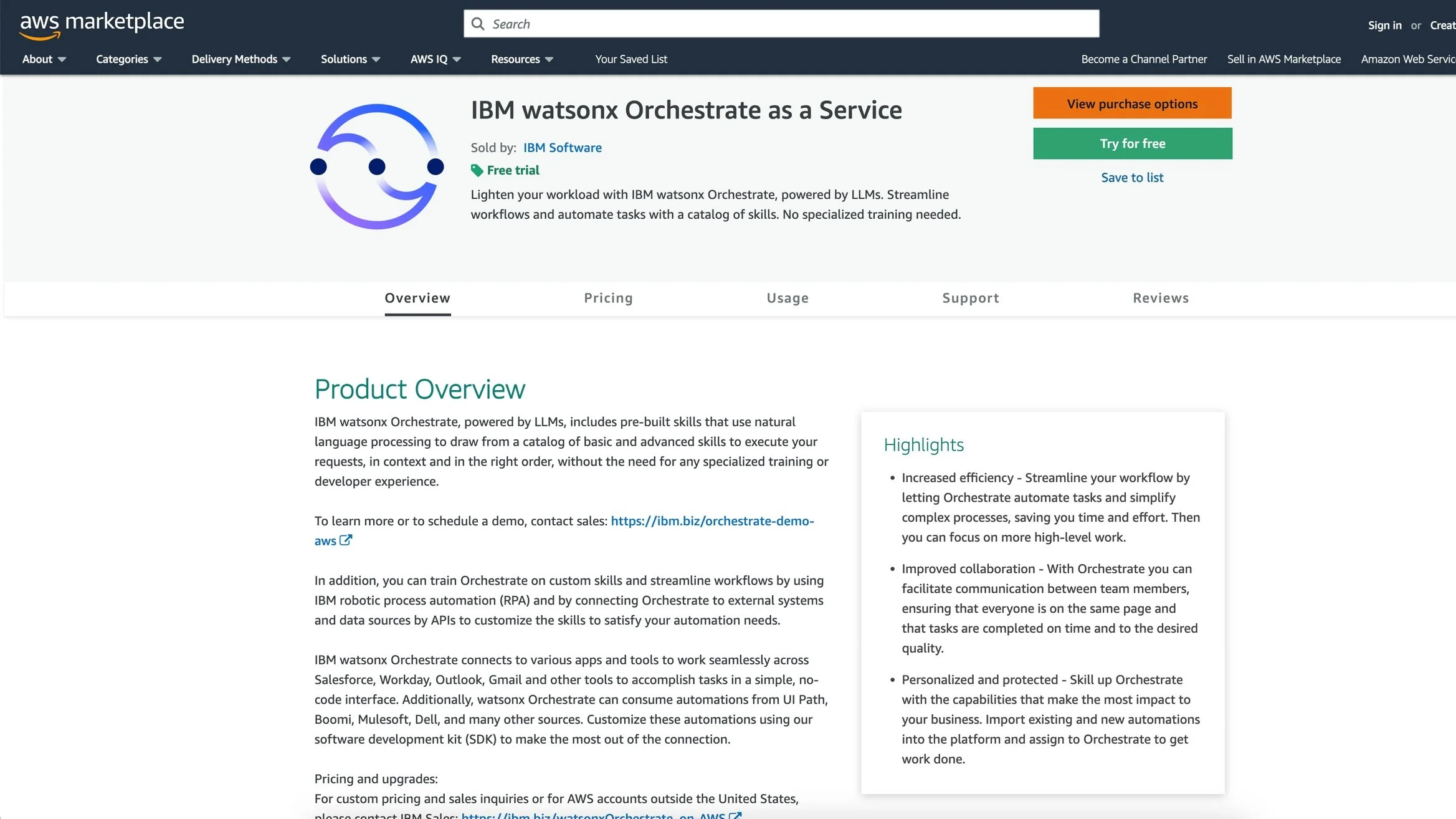This screenshot has height=819, width=1456.
Task: Select the Usage tab
Action: pos(787,298)
